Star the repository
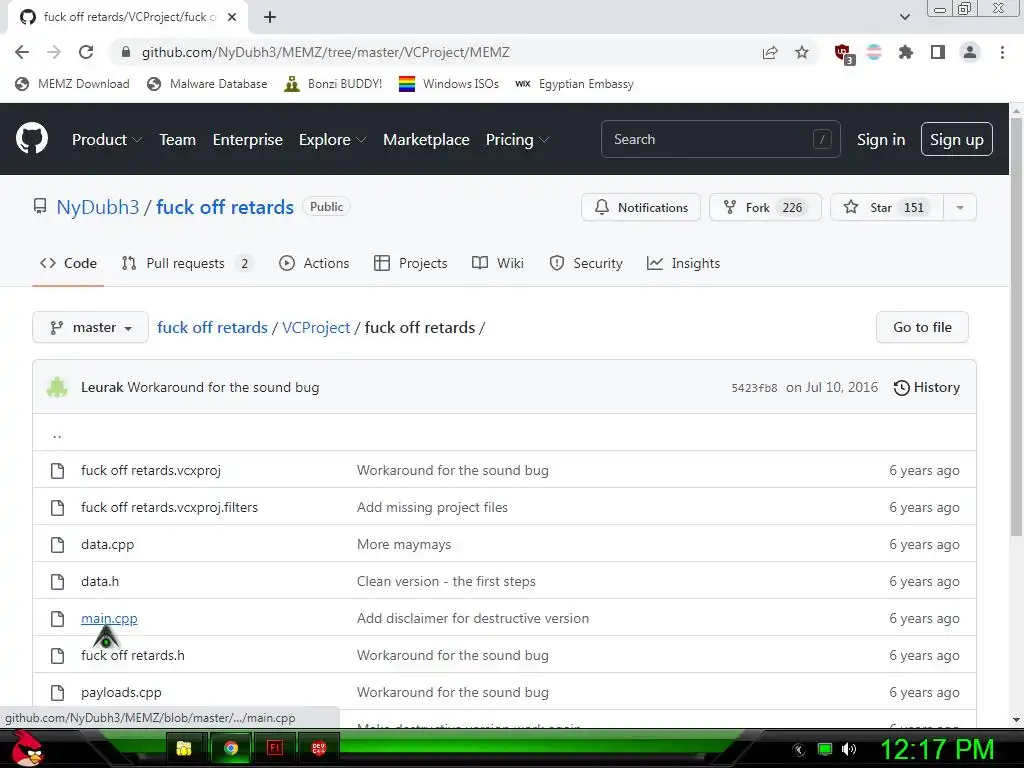 pos(887,207)
